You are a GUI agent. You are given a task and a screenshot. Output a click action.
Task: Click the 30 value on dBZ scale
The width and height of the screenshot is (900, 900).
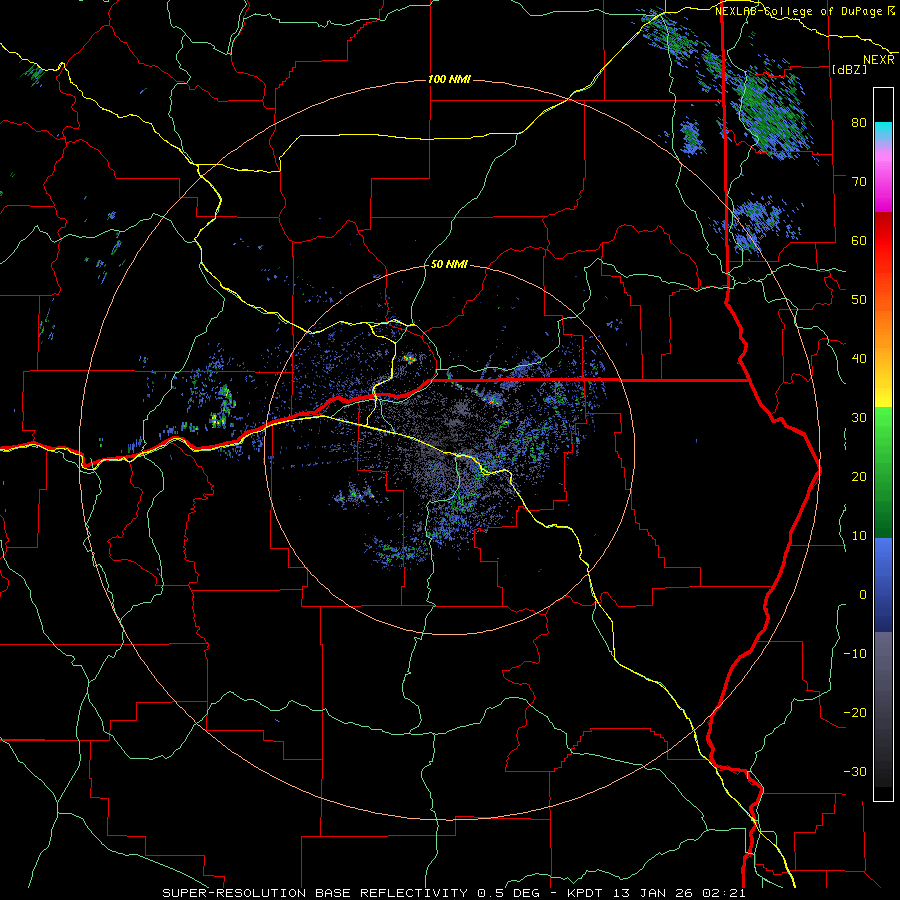859,417
